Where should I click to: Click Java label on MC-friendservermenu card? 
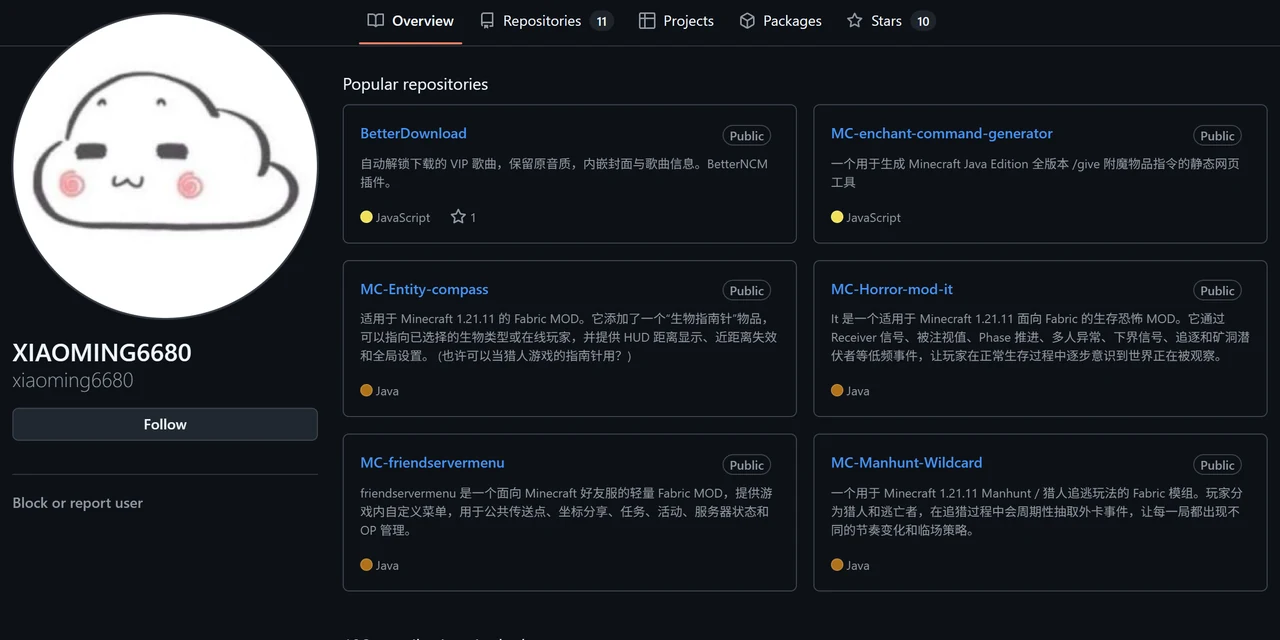[x=388, y=566]
